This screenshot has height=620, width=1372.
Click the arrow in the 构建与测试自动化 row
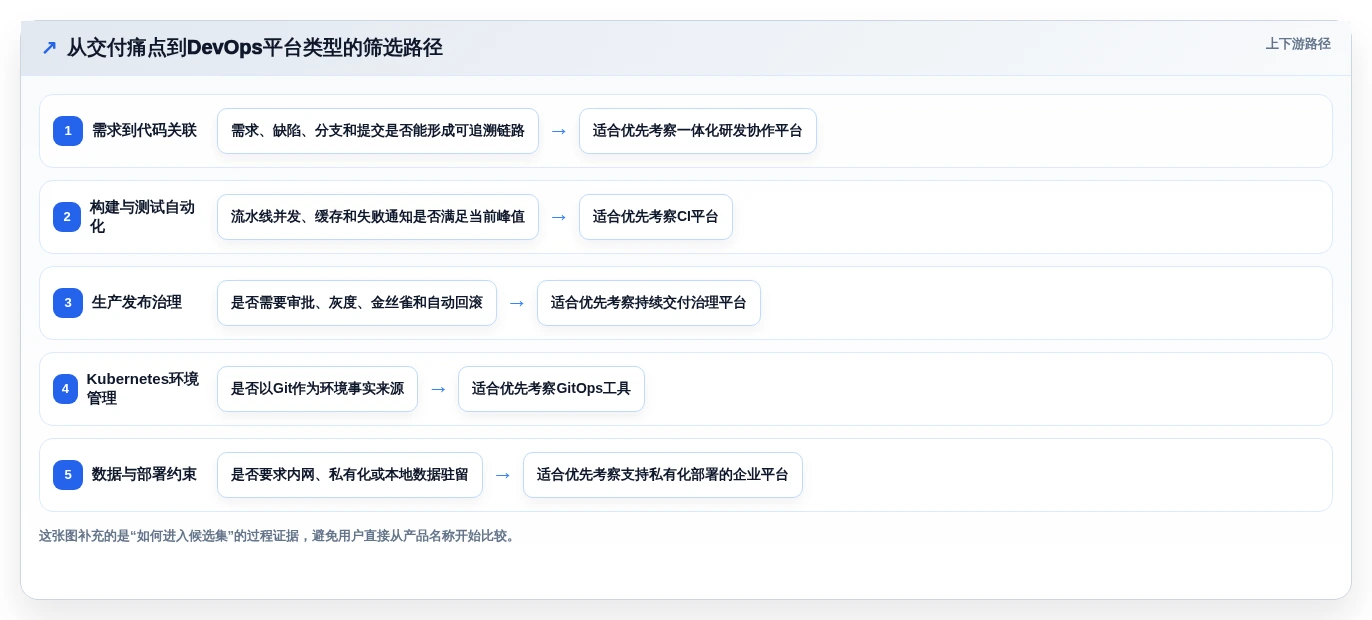(559, 217)
